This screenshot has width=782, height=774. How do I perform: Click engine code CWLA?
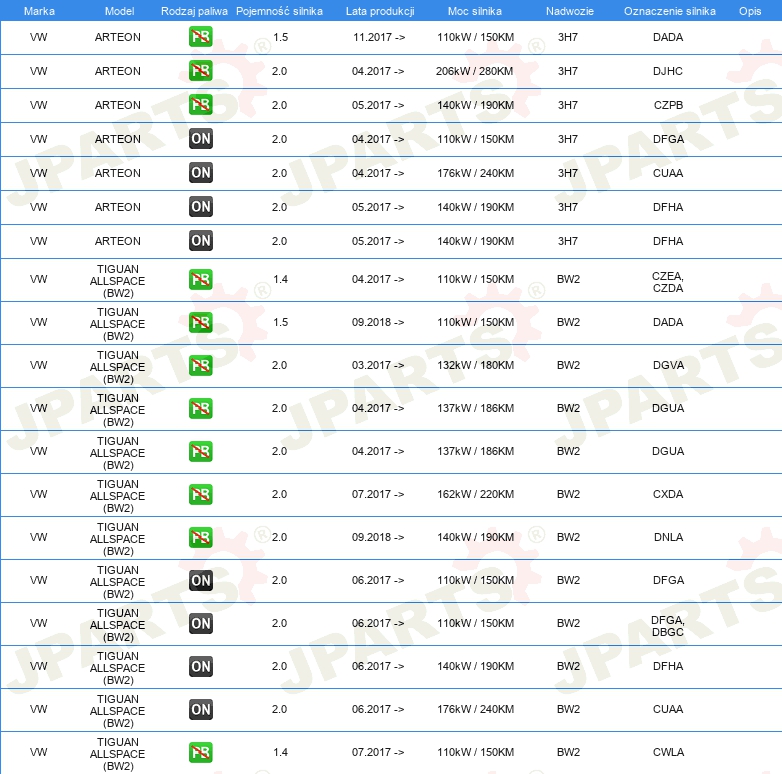[x=668, y=752]
